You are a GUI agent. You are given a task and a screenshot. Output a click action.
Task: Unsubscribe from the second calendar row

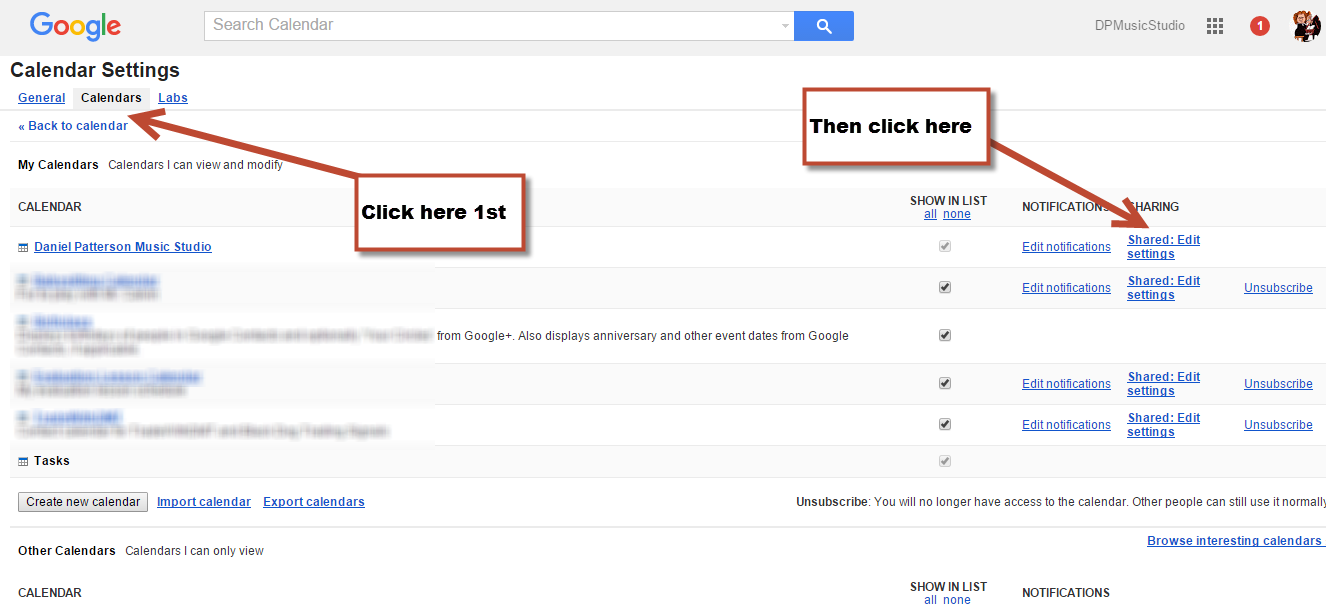[x=1278, y=288]
